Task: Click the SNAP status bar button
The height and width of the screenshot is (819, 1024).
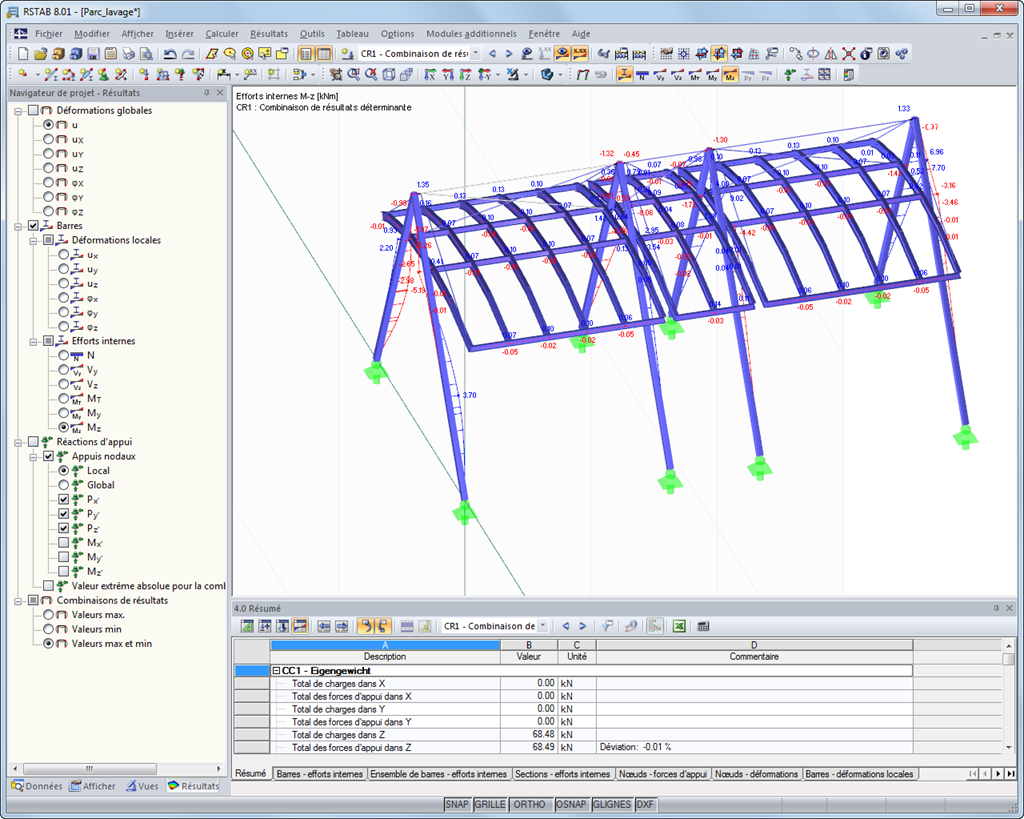Action: click(x=457, y=804)
